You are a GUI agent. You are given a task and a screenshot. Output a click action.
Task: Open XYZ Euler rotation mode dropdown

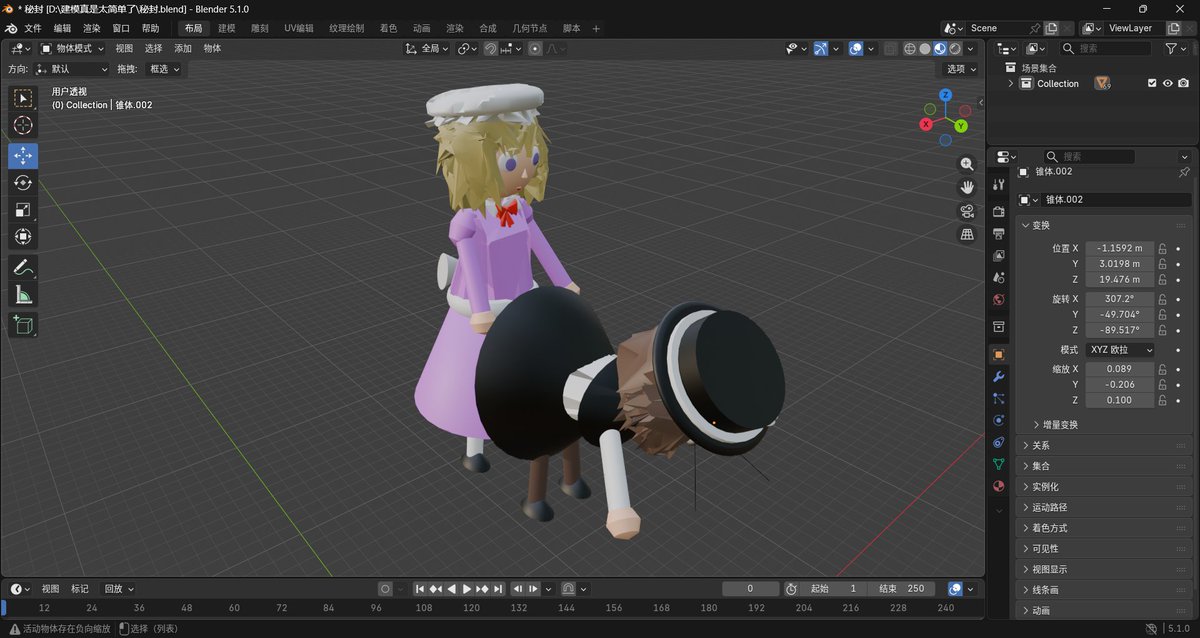1120,350
